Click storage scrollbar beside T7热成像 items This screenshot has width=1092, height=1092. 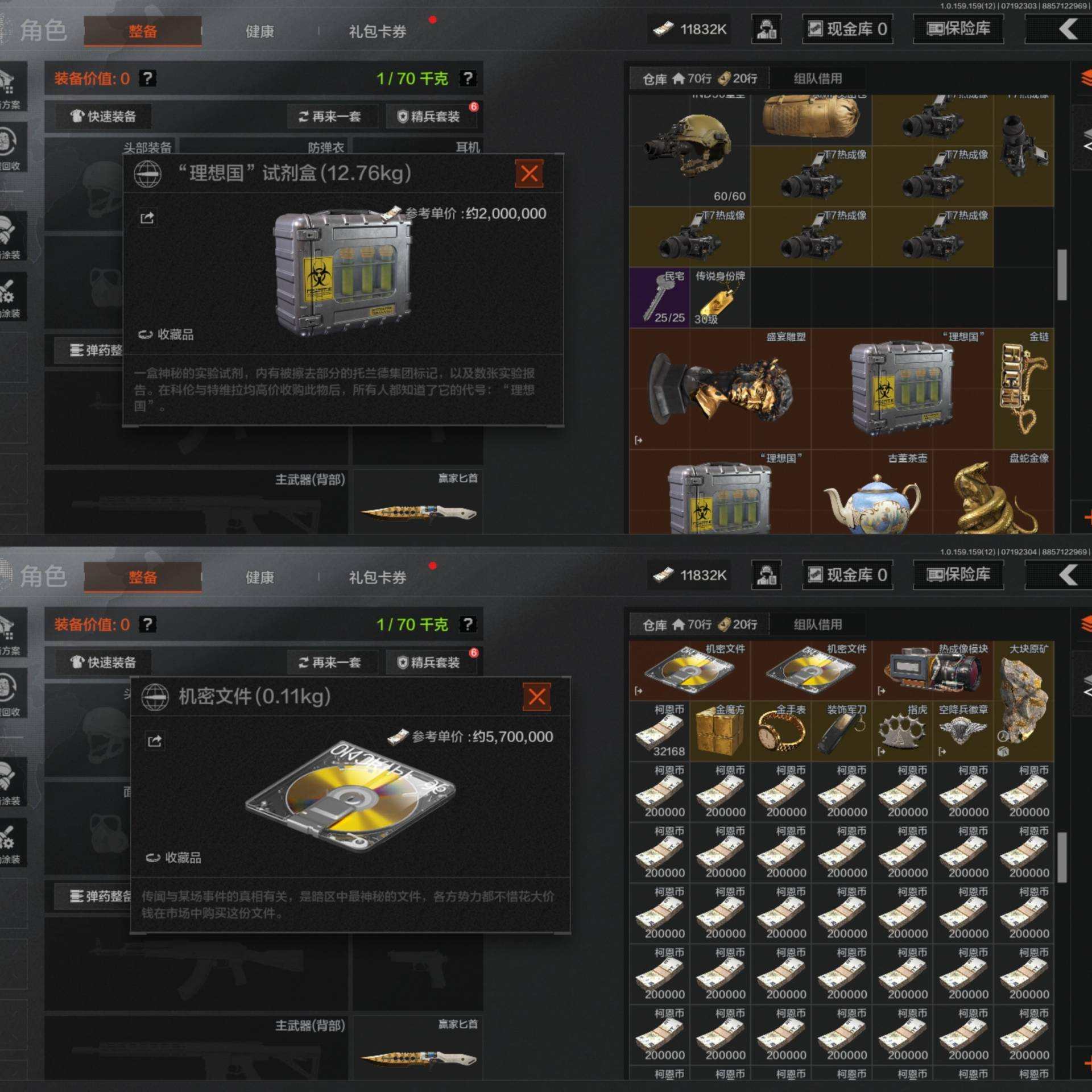(1062, 274)
